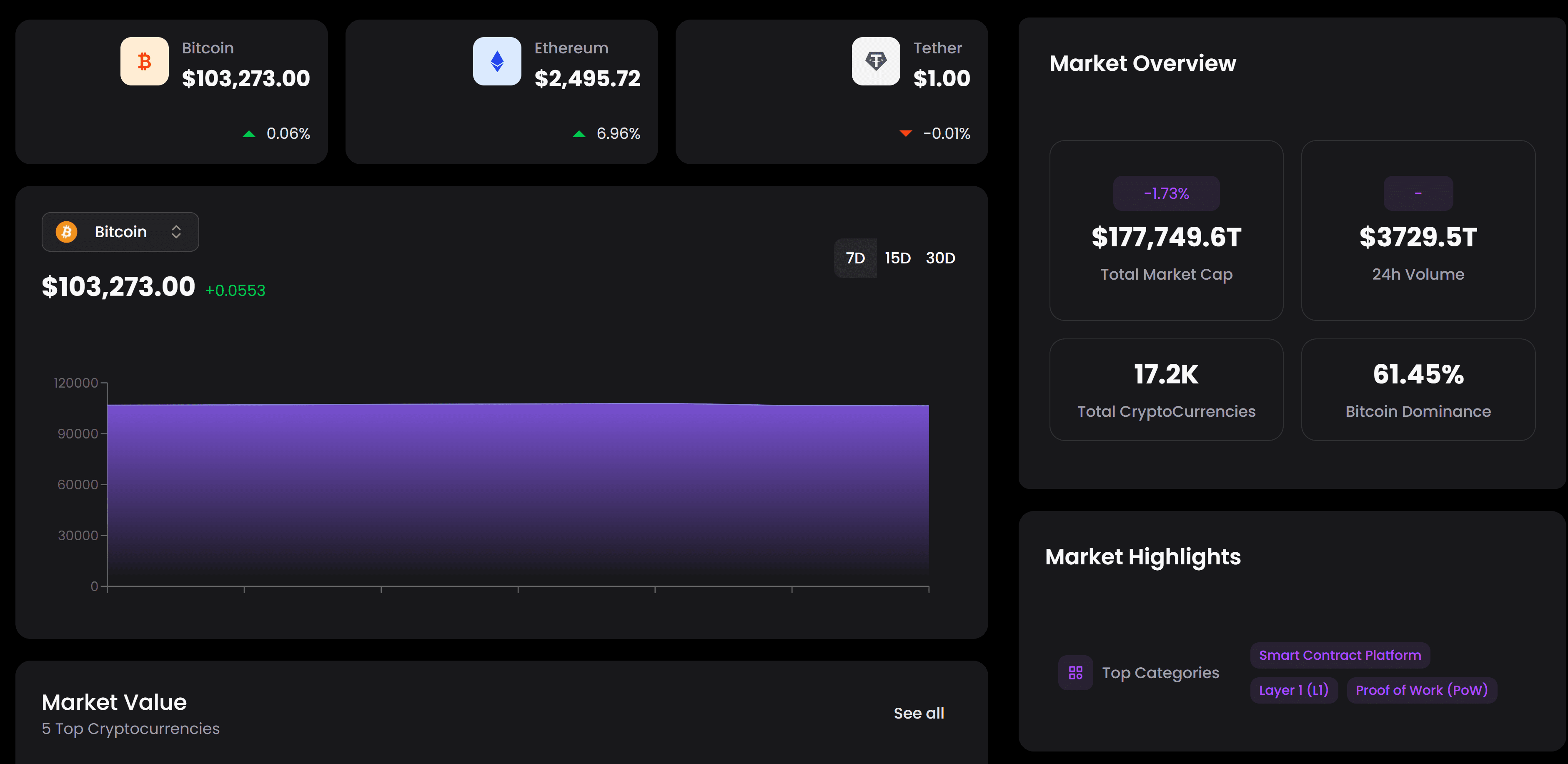The height and width of the screenshot is (764, 1568).
Task: Switch chart to 15D range
Action: [x=897, y=258]
